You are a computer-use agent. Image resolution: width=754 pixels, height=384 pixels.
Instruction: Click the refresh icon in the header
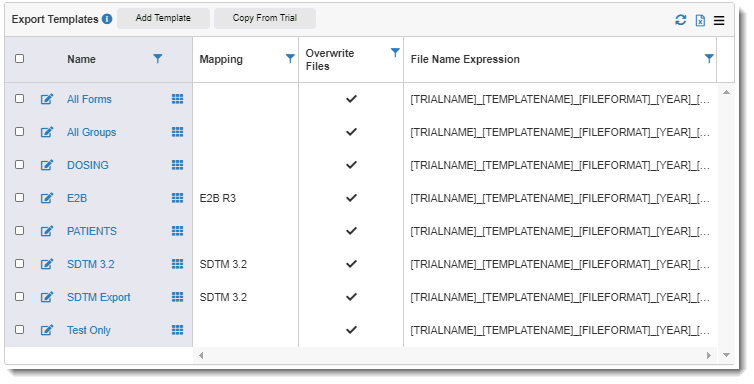click(x=680, y=20)
